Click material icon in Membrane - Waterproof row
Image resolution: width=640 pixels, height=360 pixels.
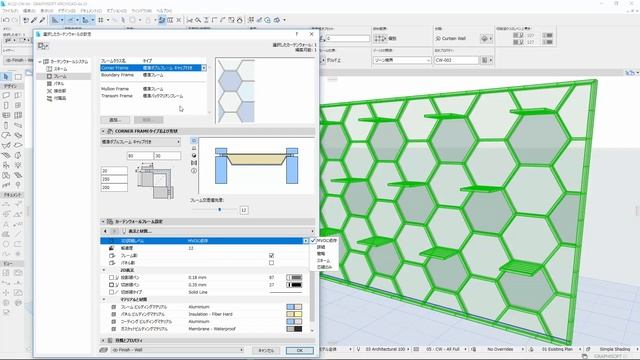113,329
